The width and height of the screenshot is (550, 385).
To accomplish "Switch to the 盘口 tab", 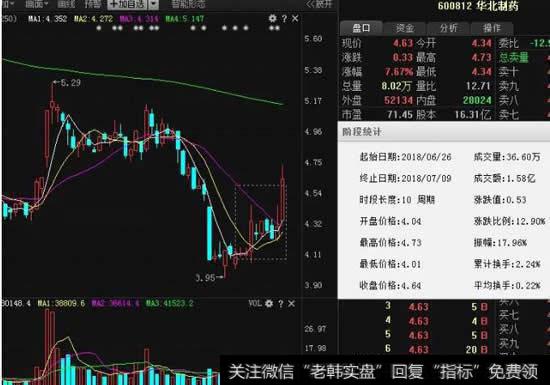I will pyautogui.click(x=361, y=28).
